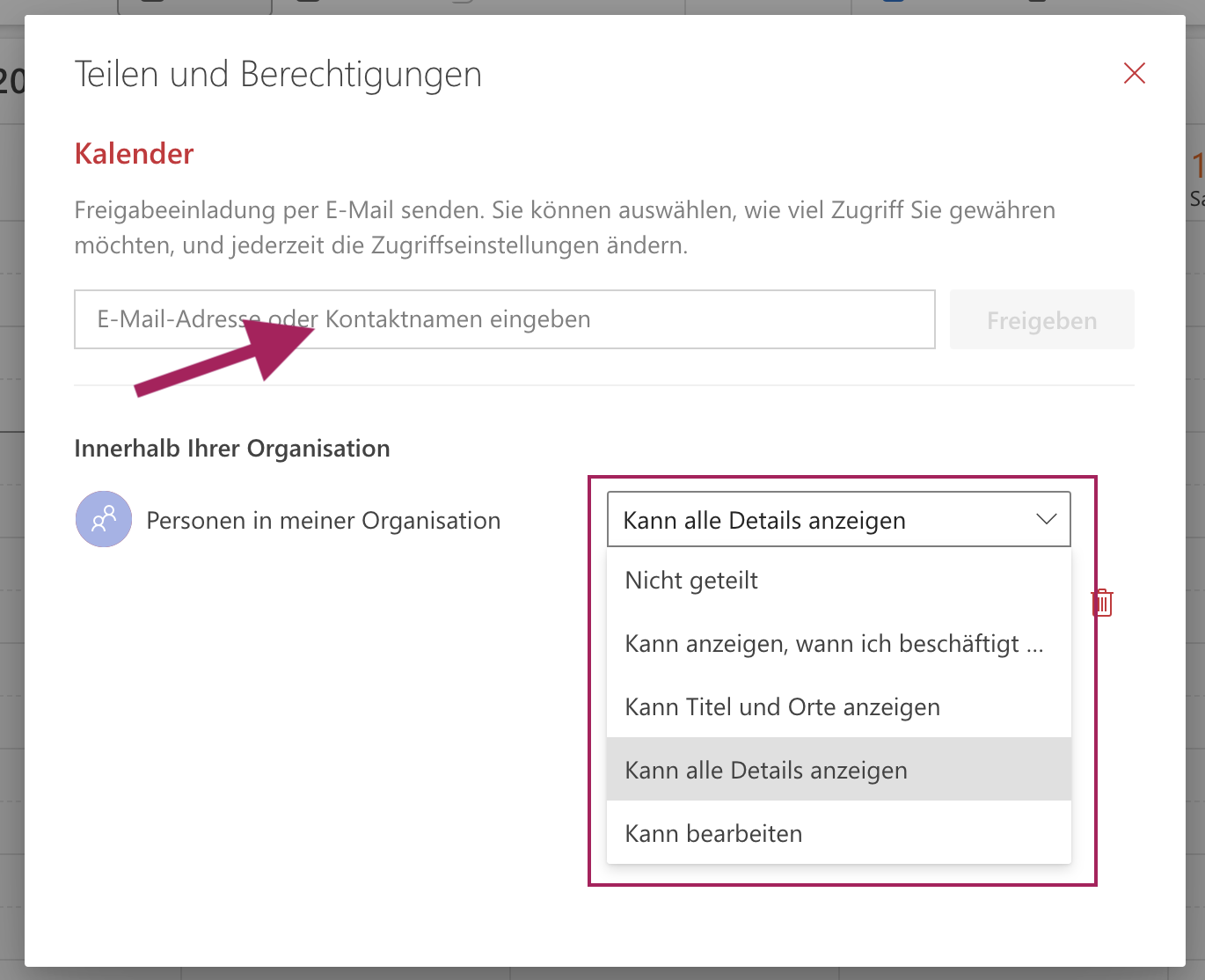Click the selected permission combo box text
The image size is (1205, 980).
(x=763, y=521)
